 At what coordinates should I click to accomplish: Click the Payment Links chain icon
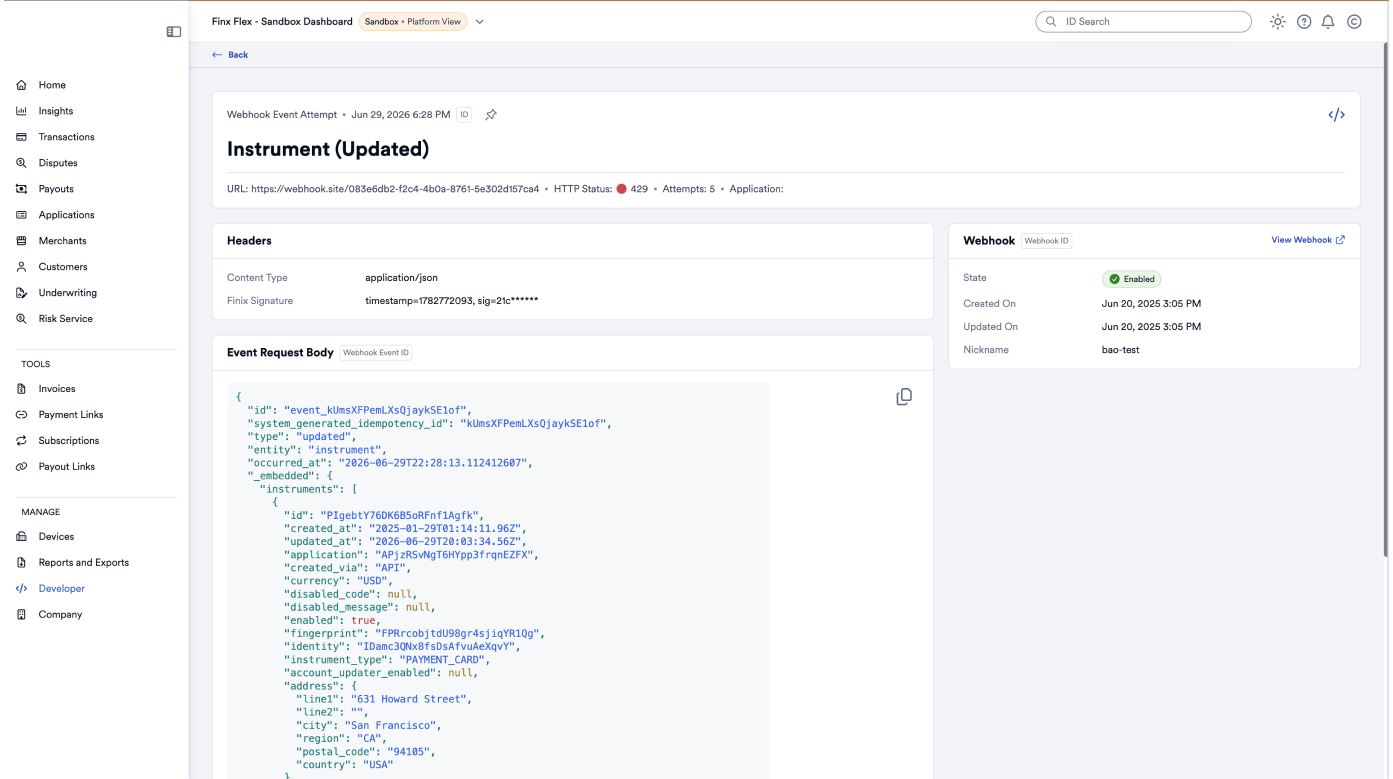(x=21, y=415)
